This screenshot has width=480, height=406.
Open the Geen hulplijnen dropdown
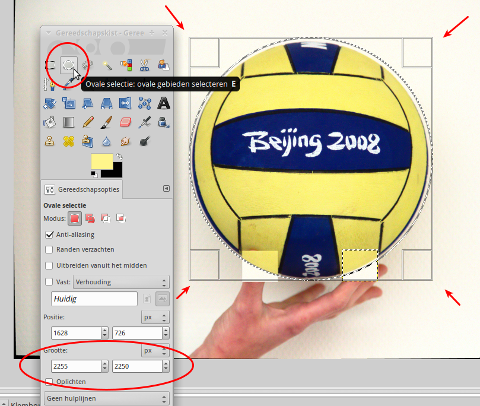pyautogui.click(x=107, y=399)
